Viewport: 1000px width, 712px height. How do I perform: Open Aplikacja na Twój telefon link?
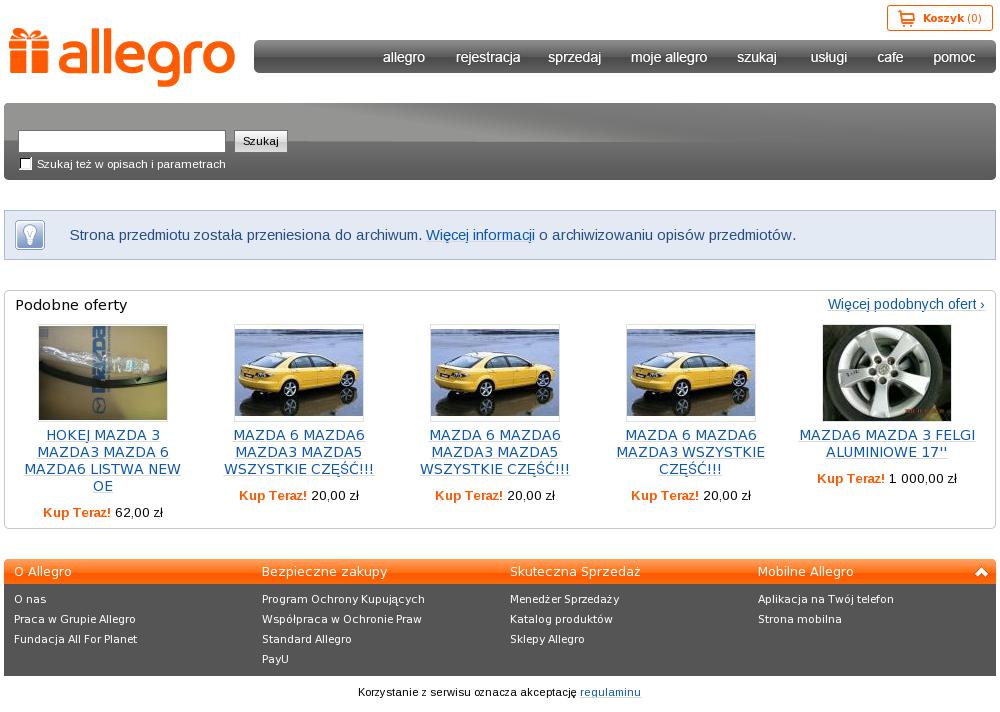[826, 599]
